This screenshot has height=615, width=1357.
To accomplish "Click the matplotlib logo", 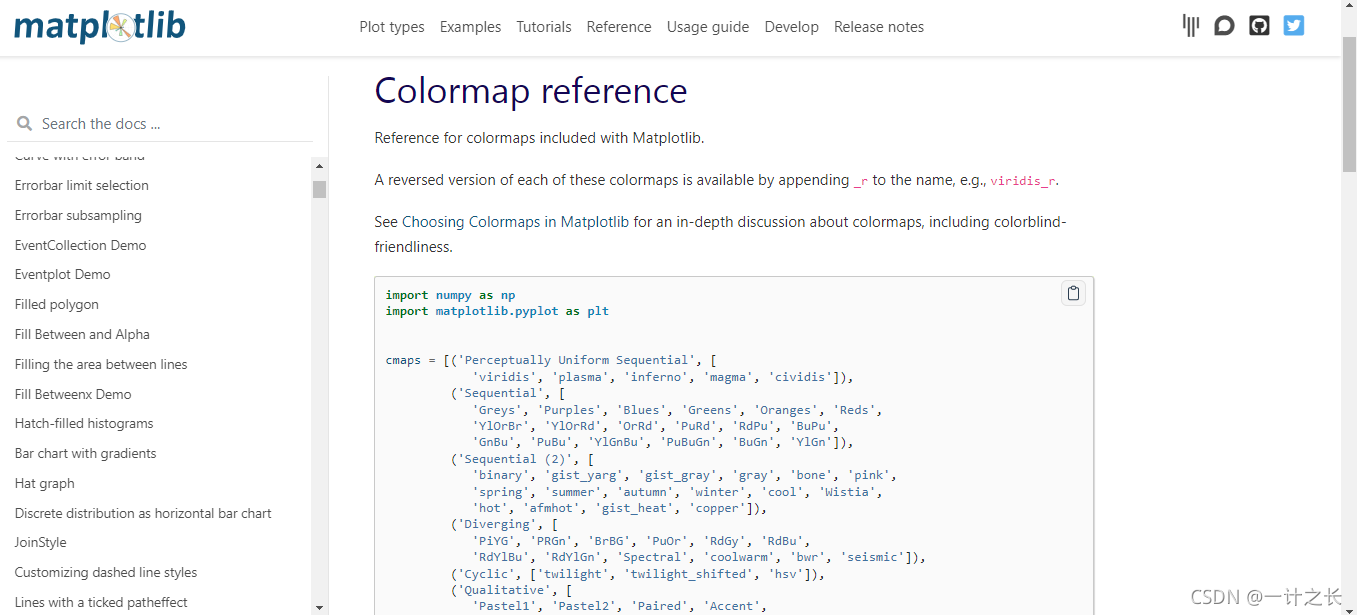I will pos(100,26).
